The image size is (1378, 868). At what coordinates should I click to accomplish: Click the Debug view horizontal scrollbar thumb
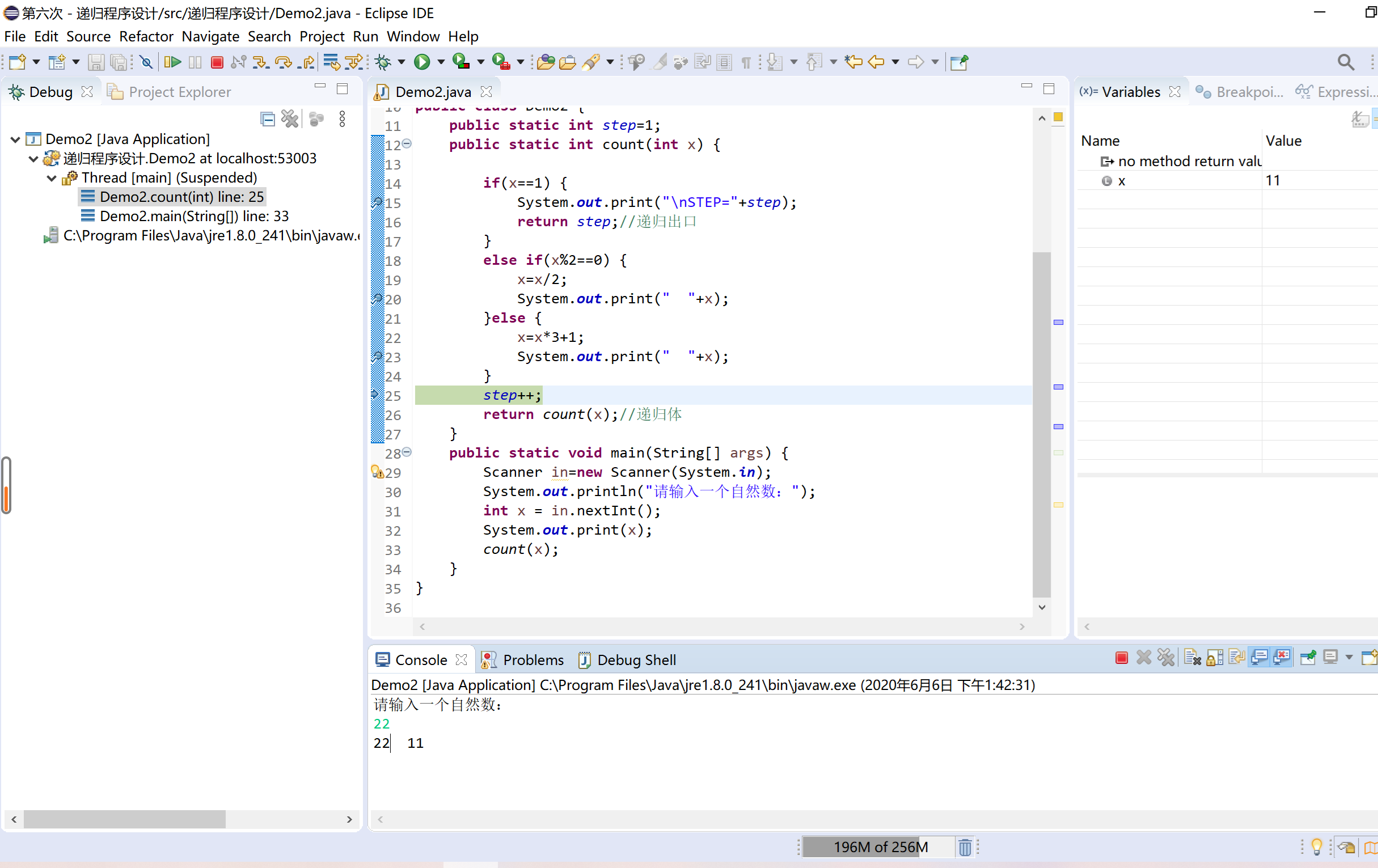pyautogui.click(x=124, y=819)
